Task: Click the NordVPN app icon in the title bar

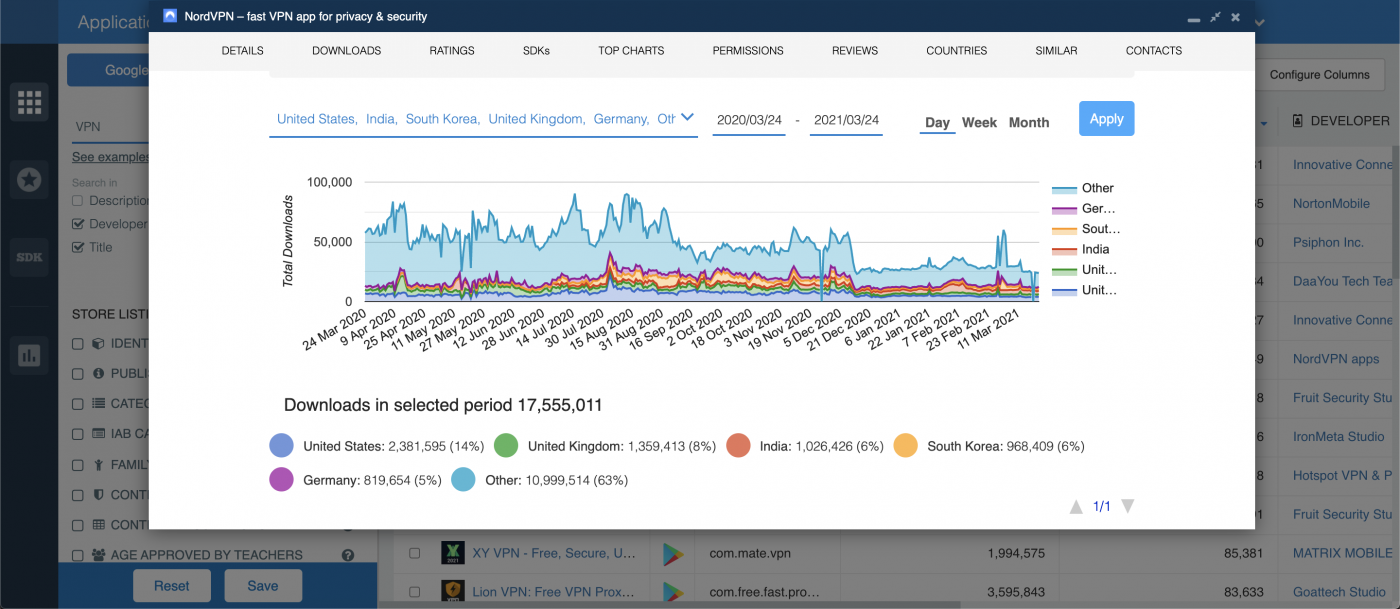Action: (169, 16)
